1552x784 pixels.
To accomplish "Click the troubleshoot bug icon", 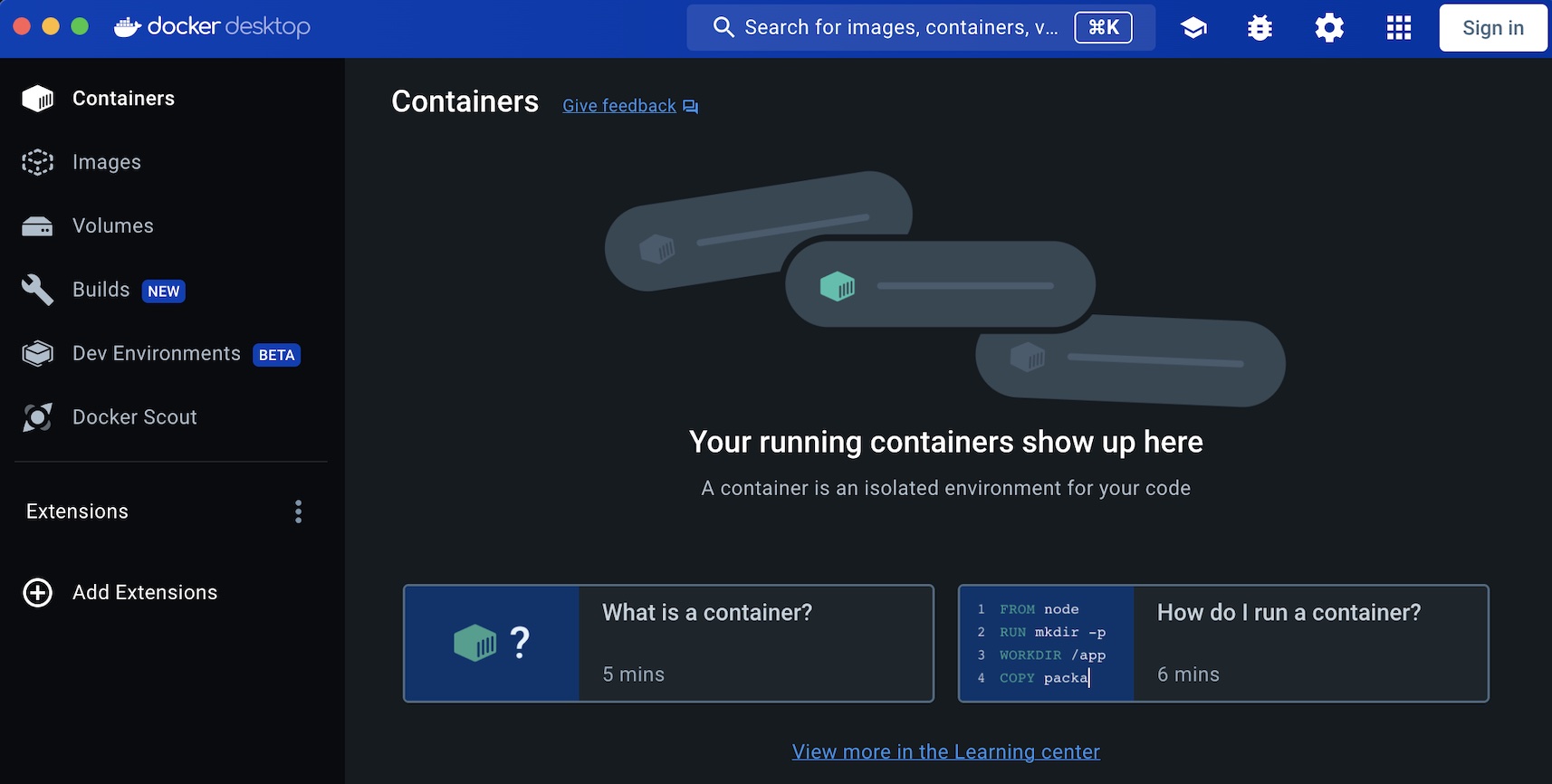I will pyautogui.click(x=1260, y=28).
